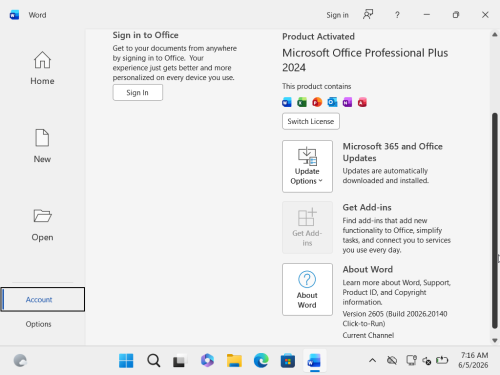The width and height of the screenshot is (500, 375).
Task: Open the Home page in Word sidebar
Action: tap(42, 68)
